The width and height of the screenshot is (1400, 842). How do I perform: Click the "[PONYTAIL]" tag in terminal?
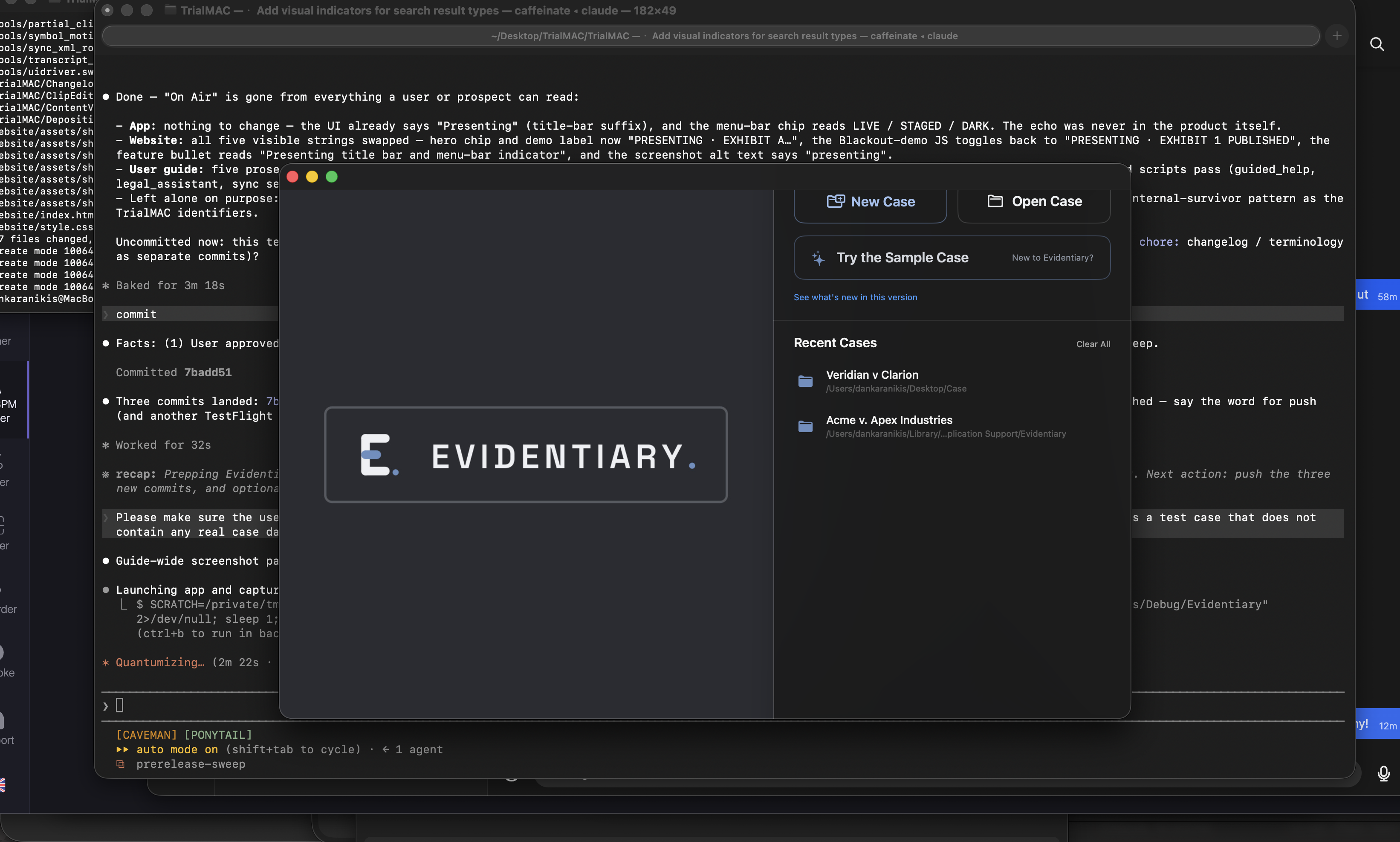[218, 735]
